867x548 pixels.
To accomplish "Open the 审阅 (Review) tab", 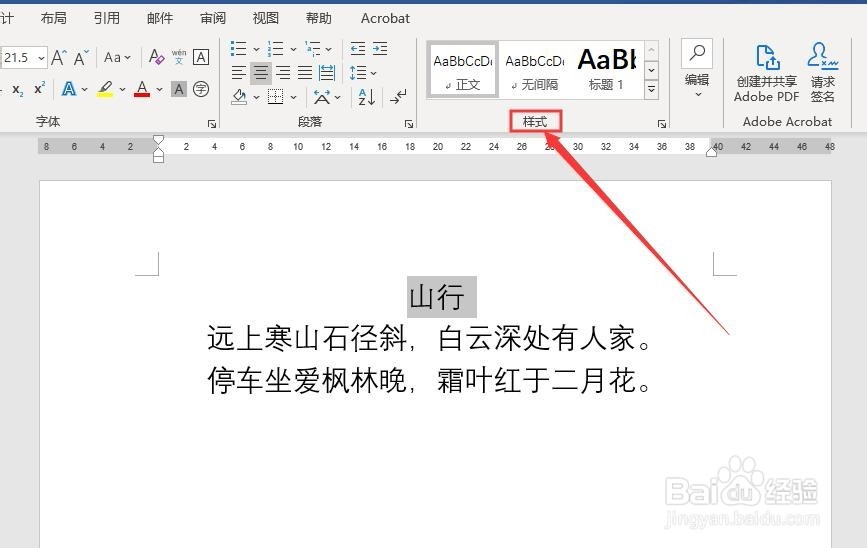I will click(x=213, y=18).
